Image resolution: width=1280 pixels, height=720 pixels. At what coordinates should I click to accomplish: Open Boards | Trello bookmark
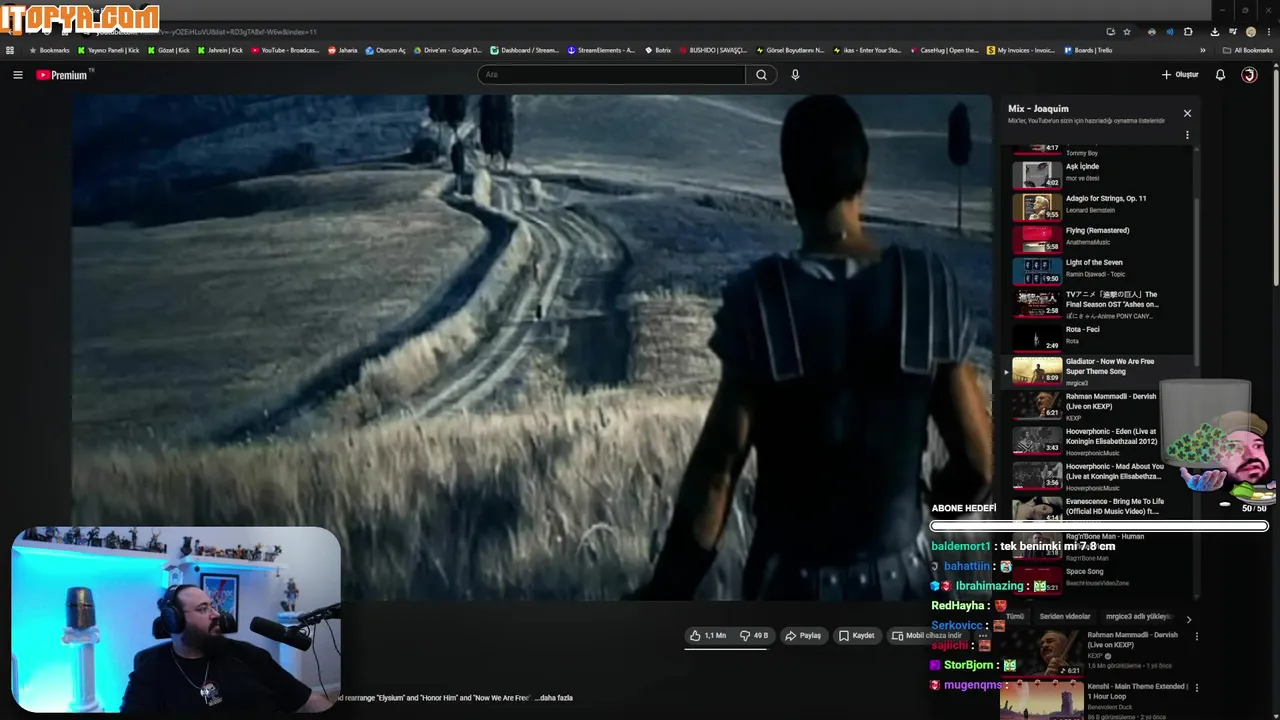click(x=1088, y=50)
